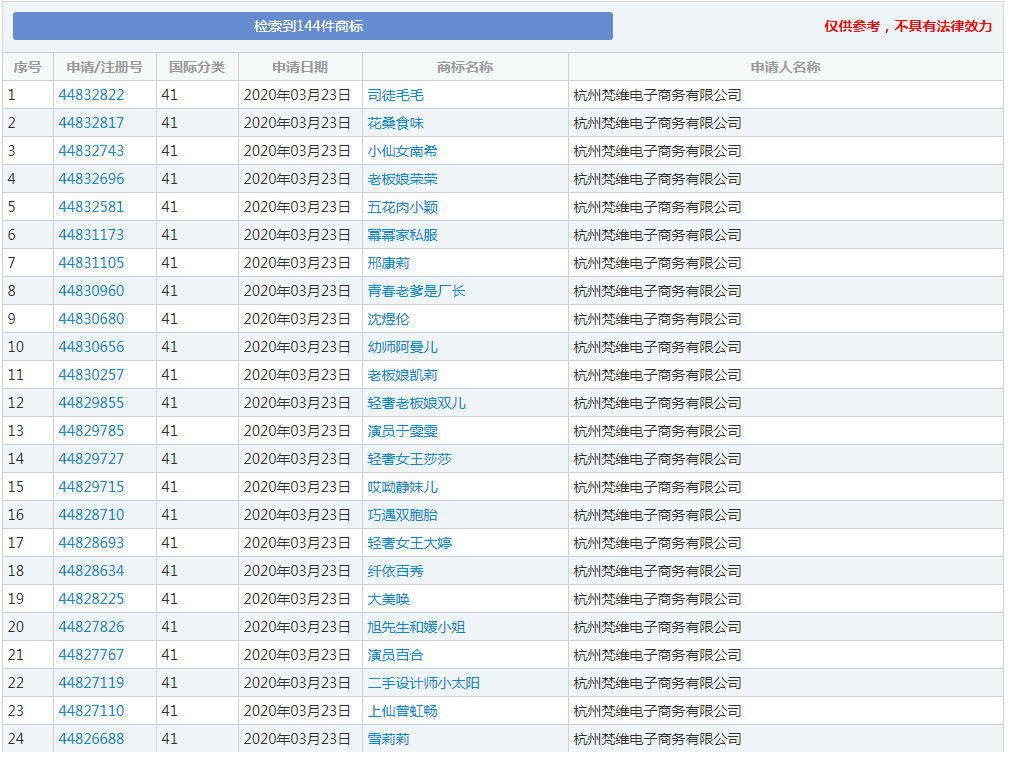The height and width of the screenshot is (763, 1011).
Task: View trademark 上仙曾虹畅
Action: [402, 711]
